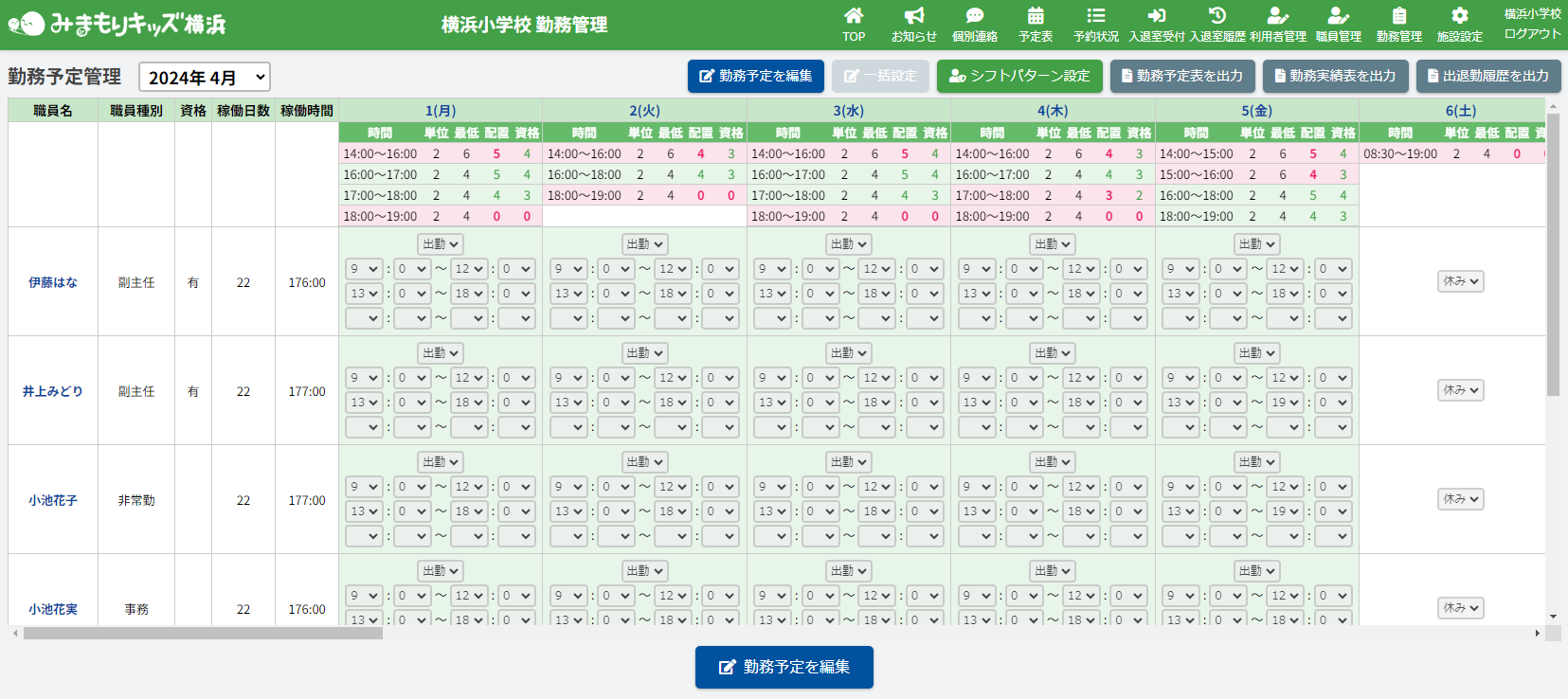The width and height of the screenshot is (1568, 699).
Task: Open staff link 伊藤はな
Action: pos(53,282)
